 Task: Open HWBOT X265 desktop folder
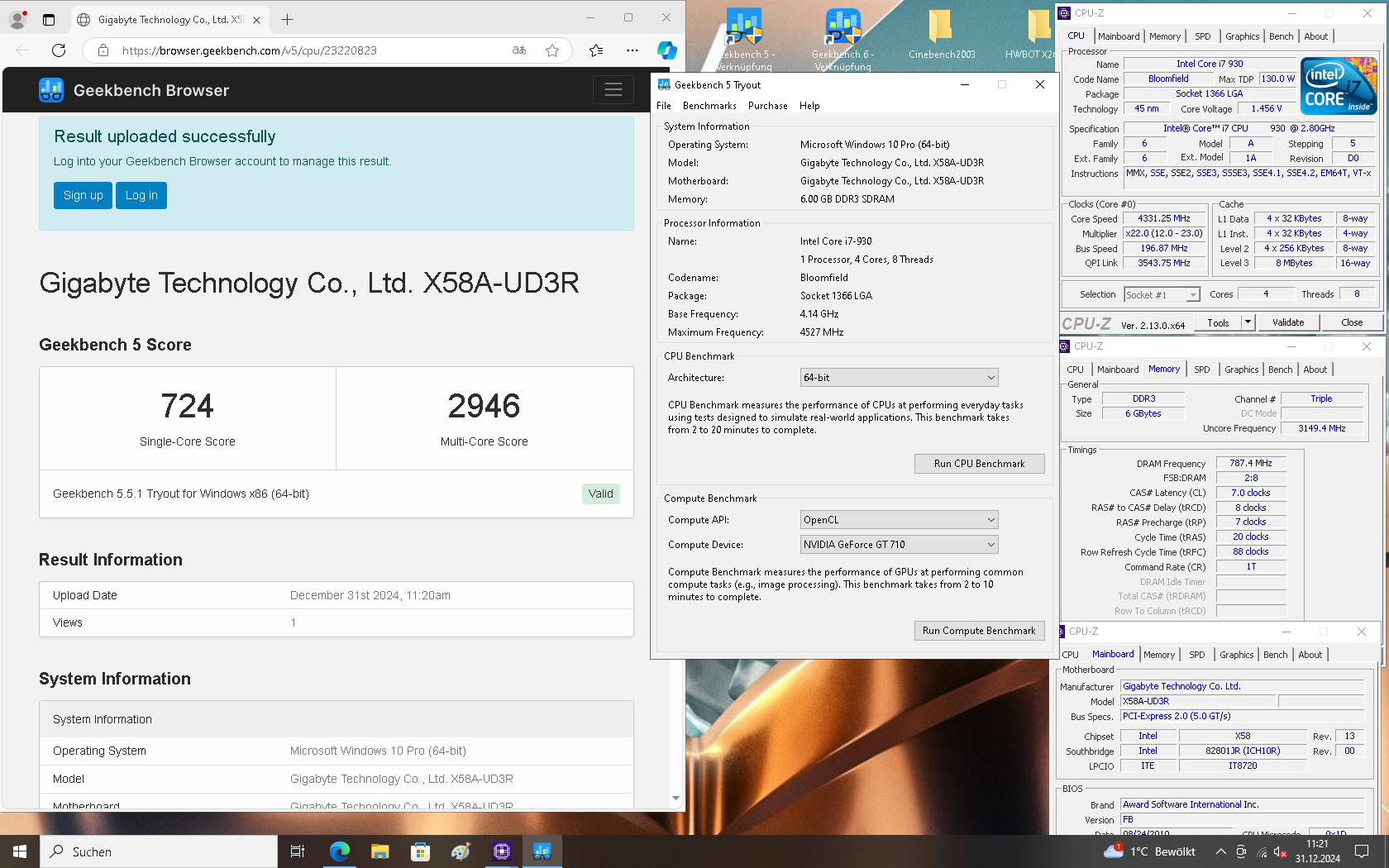pos(1032,35)
